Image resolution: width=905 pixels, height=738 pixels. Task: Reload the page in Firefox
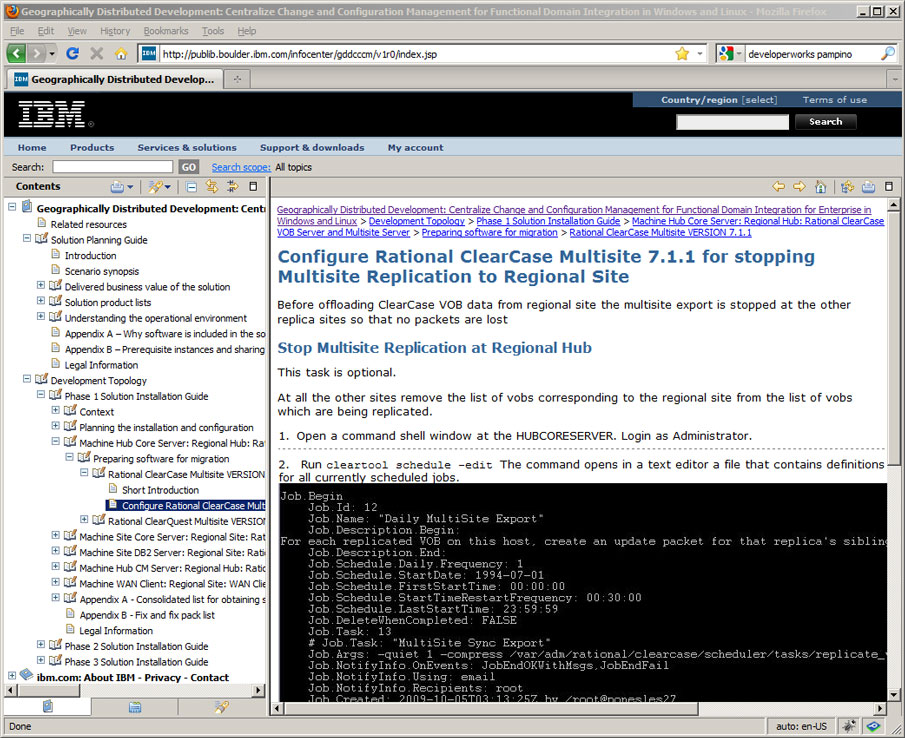coord(72,54)
